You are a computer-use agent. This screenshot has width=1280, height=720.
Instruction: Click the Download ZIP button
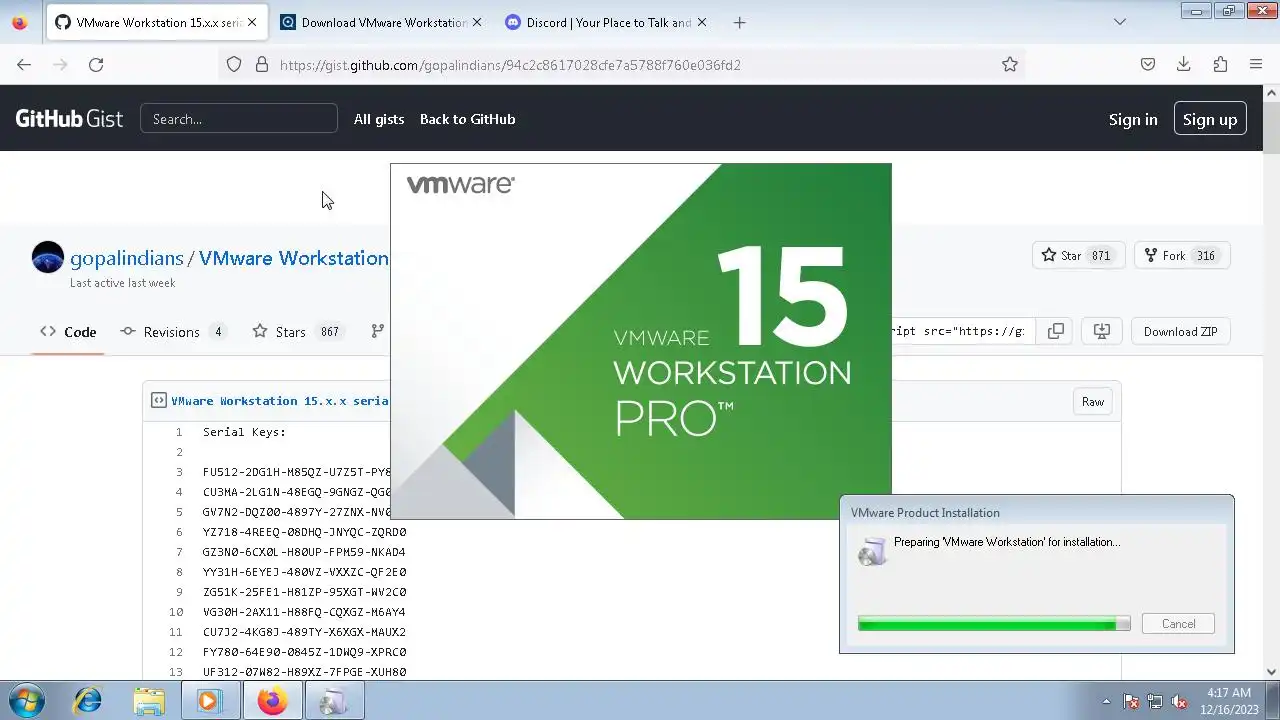coord(1181,331)
